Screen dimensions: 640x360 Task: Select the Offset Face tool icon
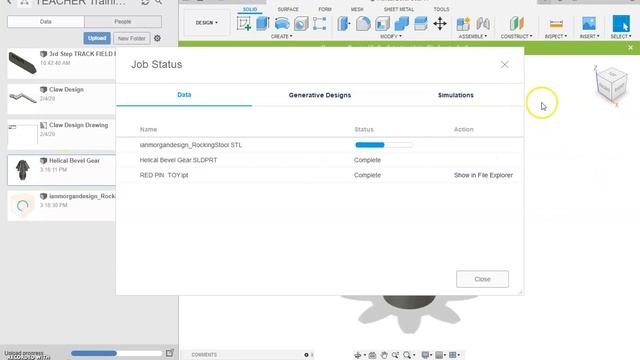[x=420, y=24]
